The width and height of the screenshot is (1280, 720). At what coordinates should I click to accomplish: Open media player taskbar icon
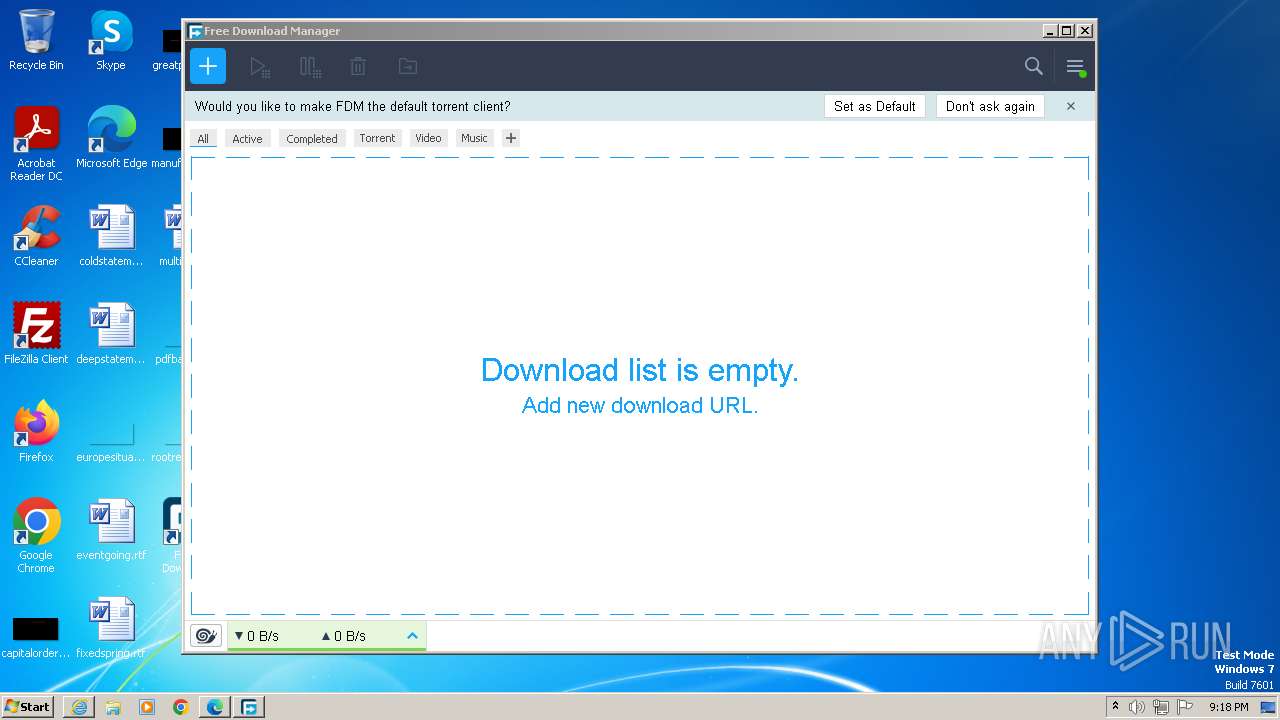[x=147, y=707]
